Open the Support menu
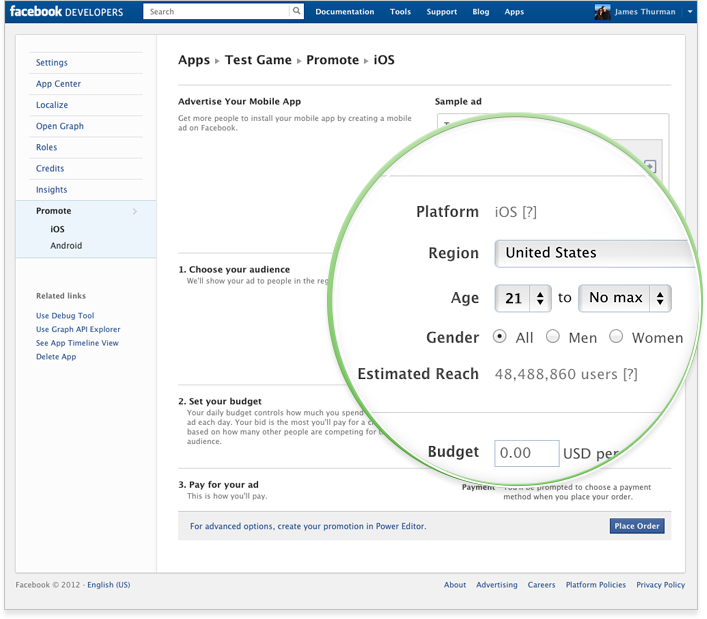The height and width of the screenshot is (619, 707). tap(441, 12)
